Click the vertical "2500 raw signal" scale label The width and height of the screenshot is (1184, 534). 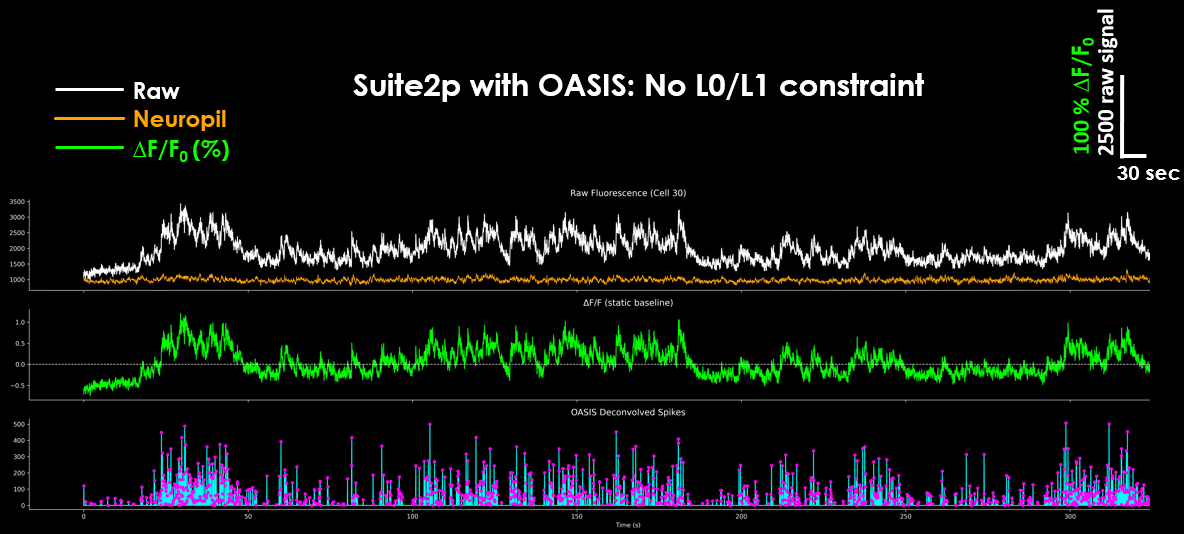1106,81
